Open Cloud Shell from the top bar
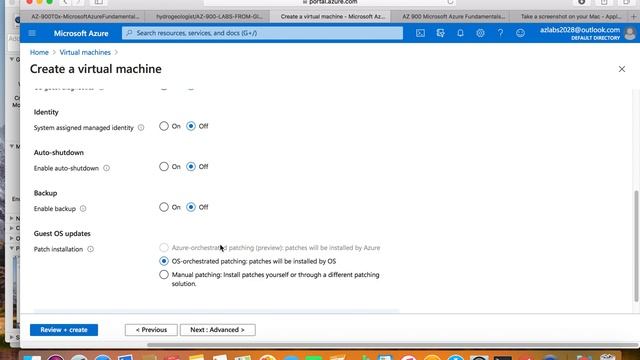Image resolution: width=640 pixels, height=360 pixels. point(420,33)
